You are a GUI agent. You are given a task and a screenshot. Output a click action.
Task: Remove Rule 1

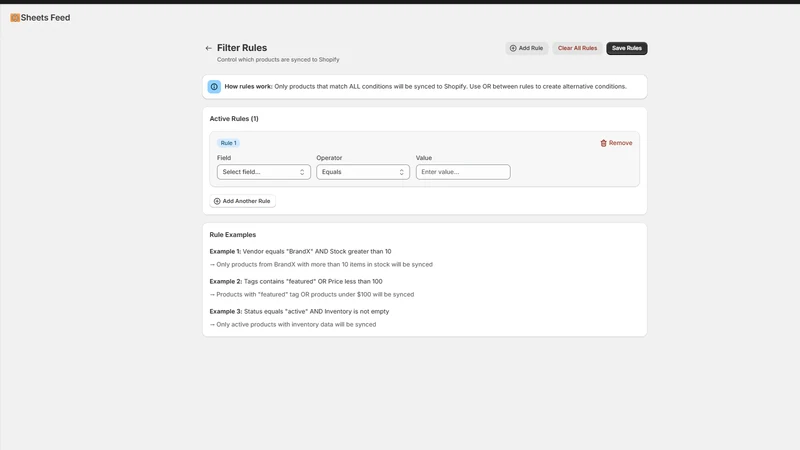[x=616, y=143]
